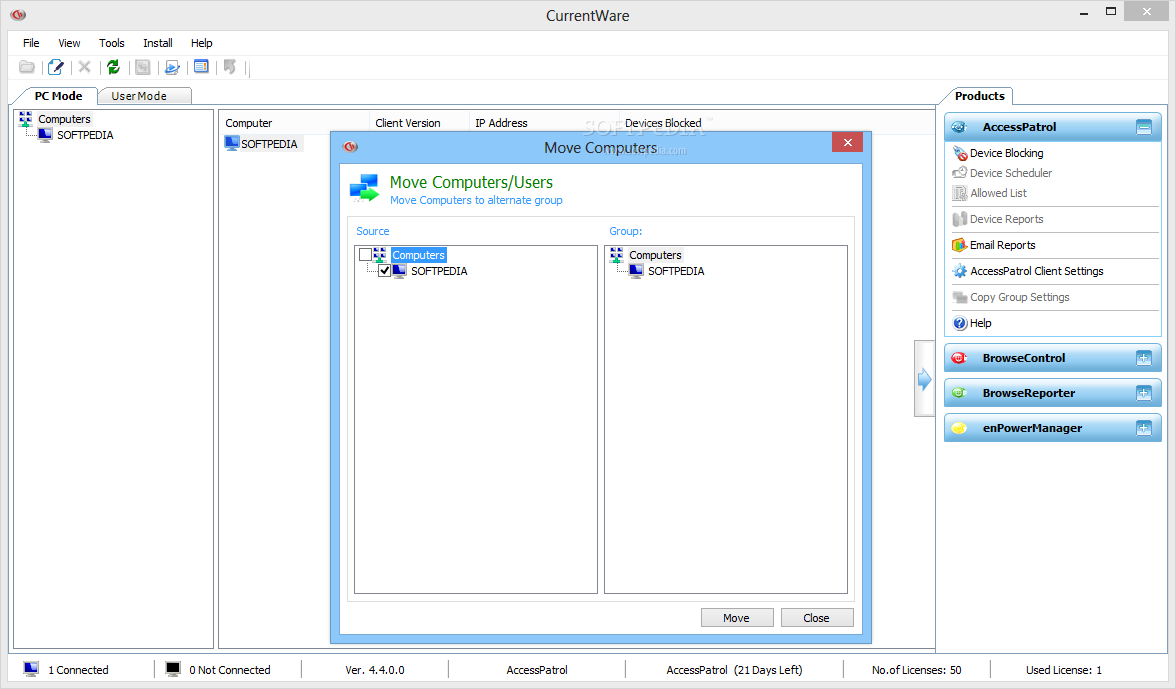Click the Allowed List icon
Screen dimensions: 1176x689
point(959,193)
